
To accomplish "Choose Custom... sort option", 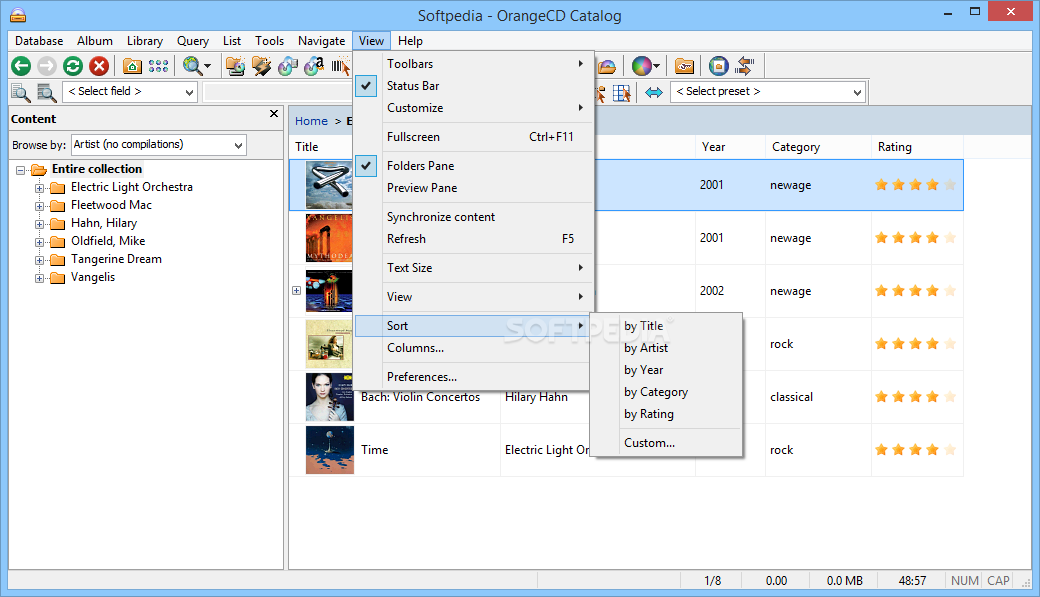I will [x=666, y=442].
